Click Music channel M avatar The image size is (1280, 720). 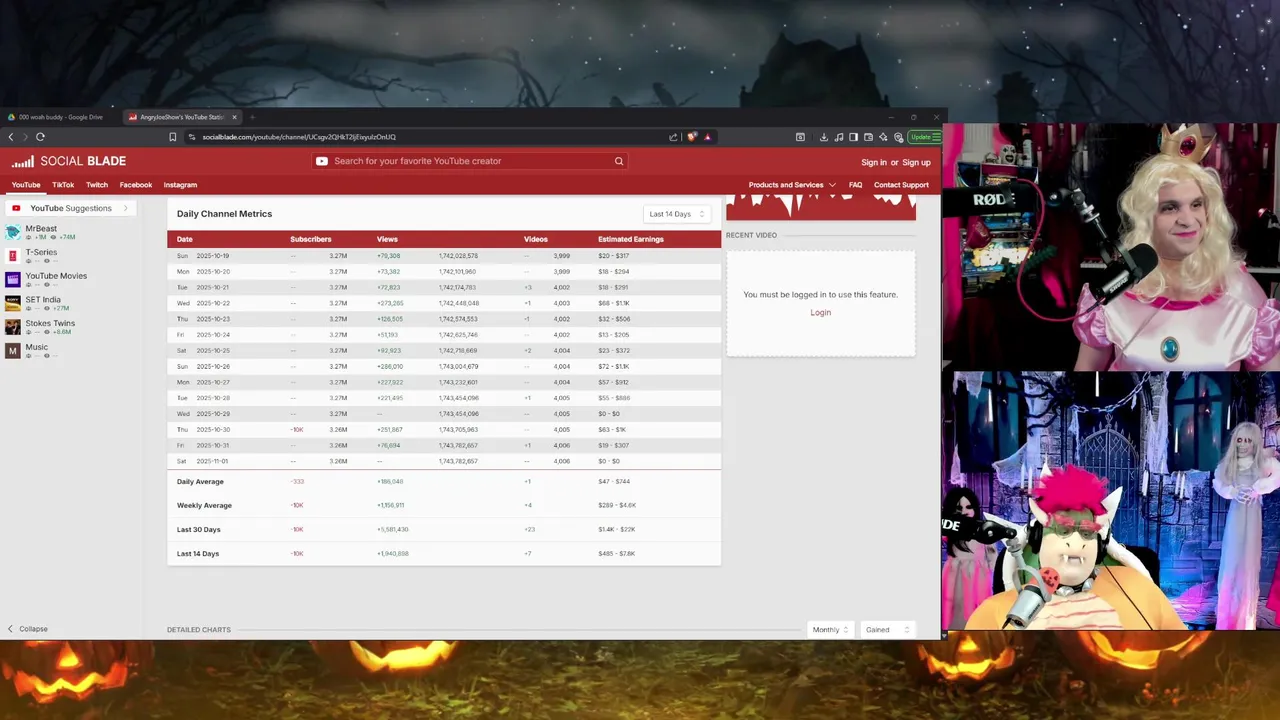tap(12, 350)
